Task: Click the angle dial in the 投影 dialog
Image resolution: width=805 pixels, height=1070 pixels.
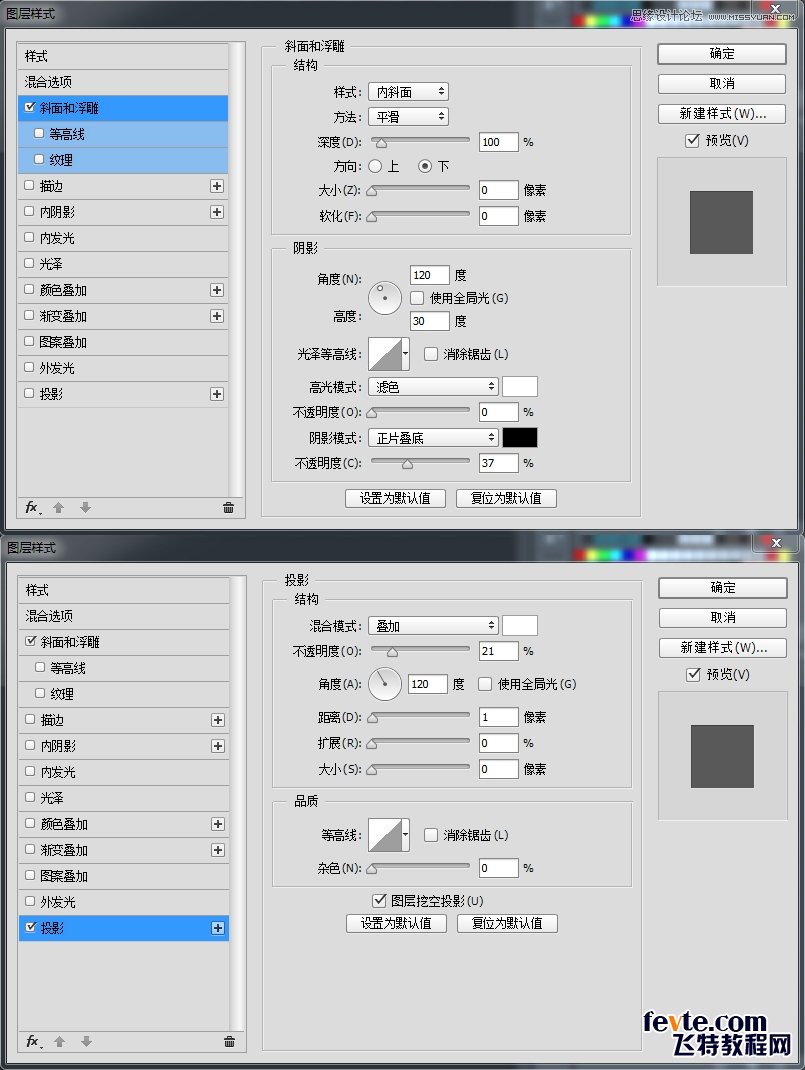Action: pyautogui.click(x=385, y=684)
